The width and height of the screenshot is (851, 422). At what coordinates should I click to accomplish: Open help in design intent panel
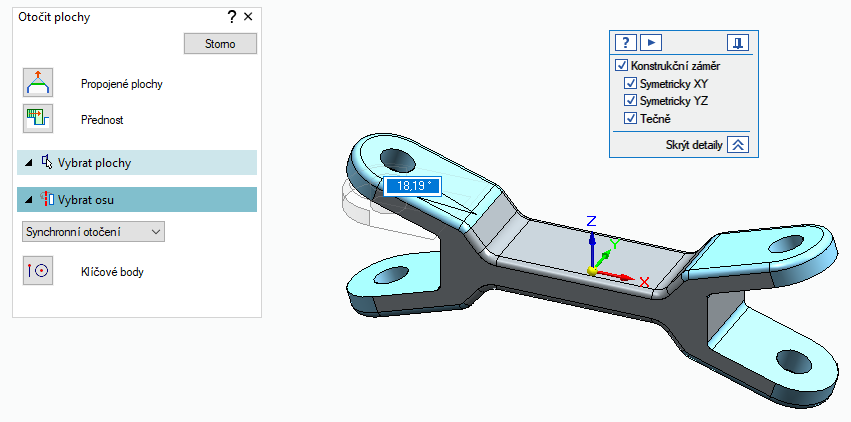click(626, 42)
